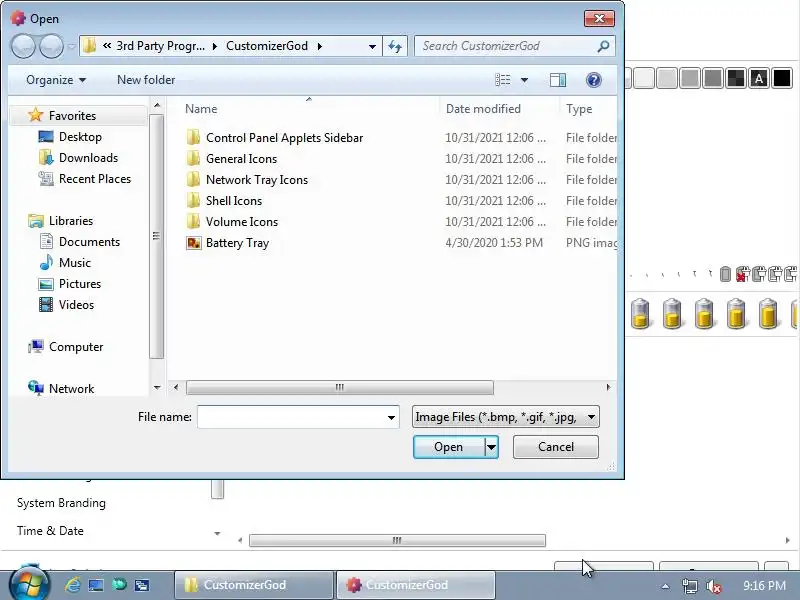Click New folder in the toolbar
The width and height of the screenshot is (800, 600).
pyautogui.click(x=146, y=80)
